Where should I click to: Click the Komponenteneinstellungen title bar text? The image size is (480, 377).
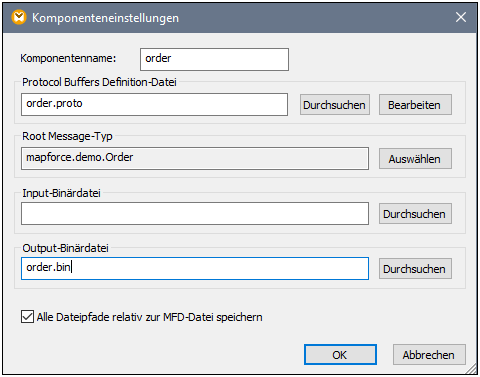click(x=105, y=18)
